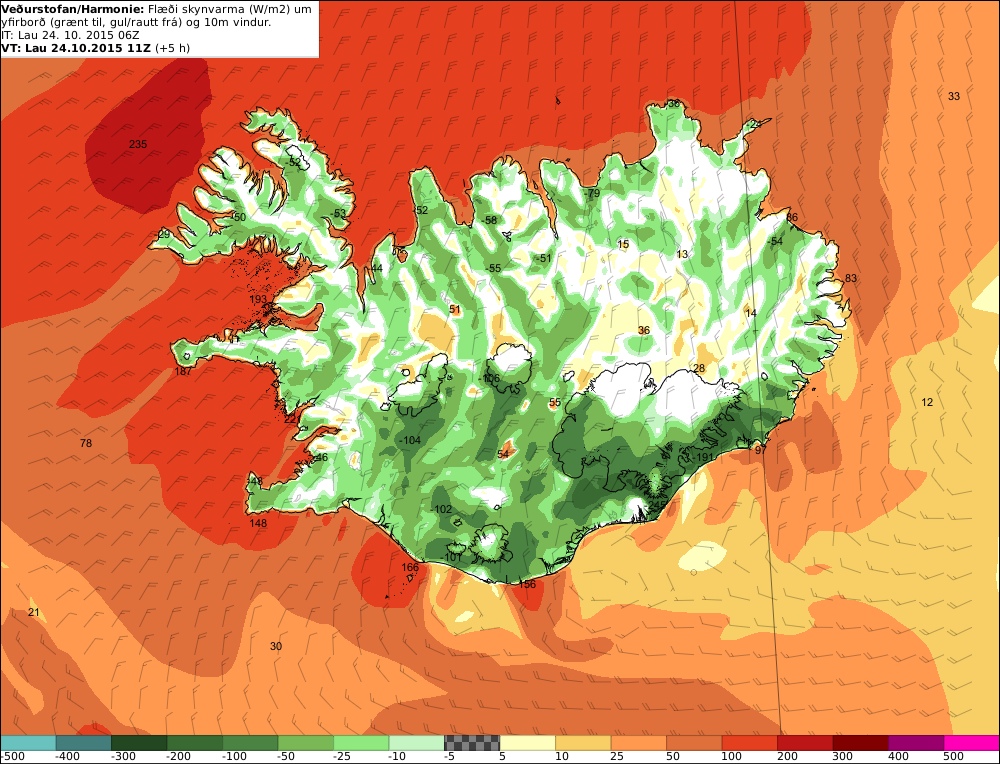
Task: Click the darkest green swatch between -300 and -200
Action: [139, 743]
